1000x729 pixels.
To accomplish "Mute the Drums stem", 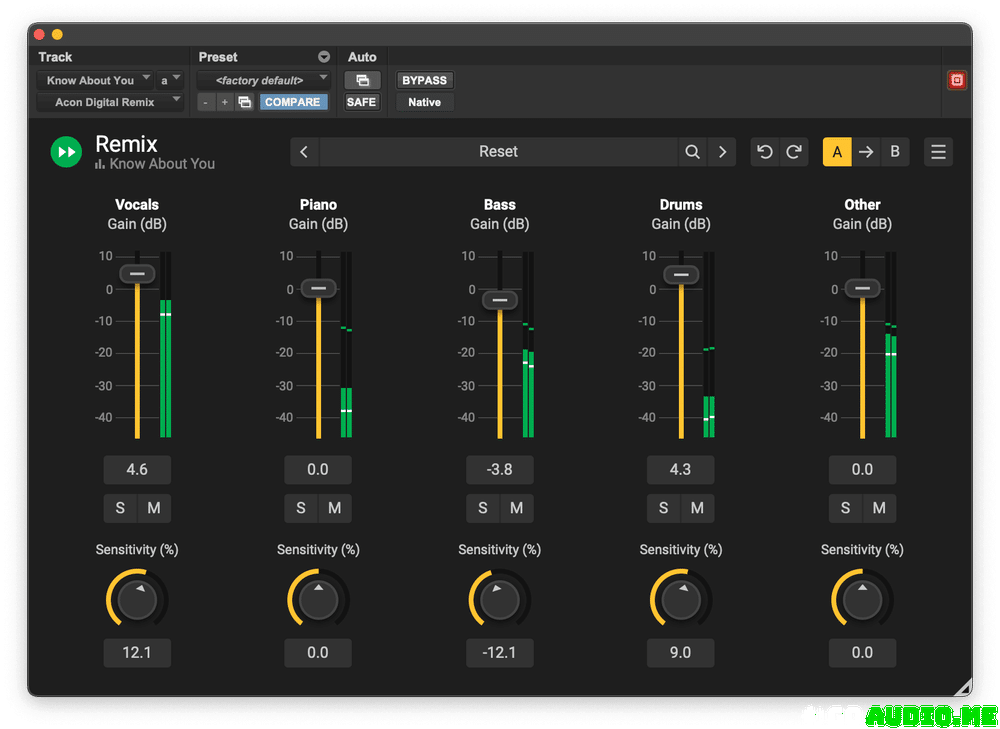I will point(698,508).
